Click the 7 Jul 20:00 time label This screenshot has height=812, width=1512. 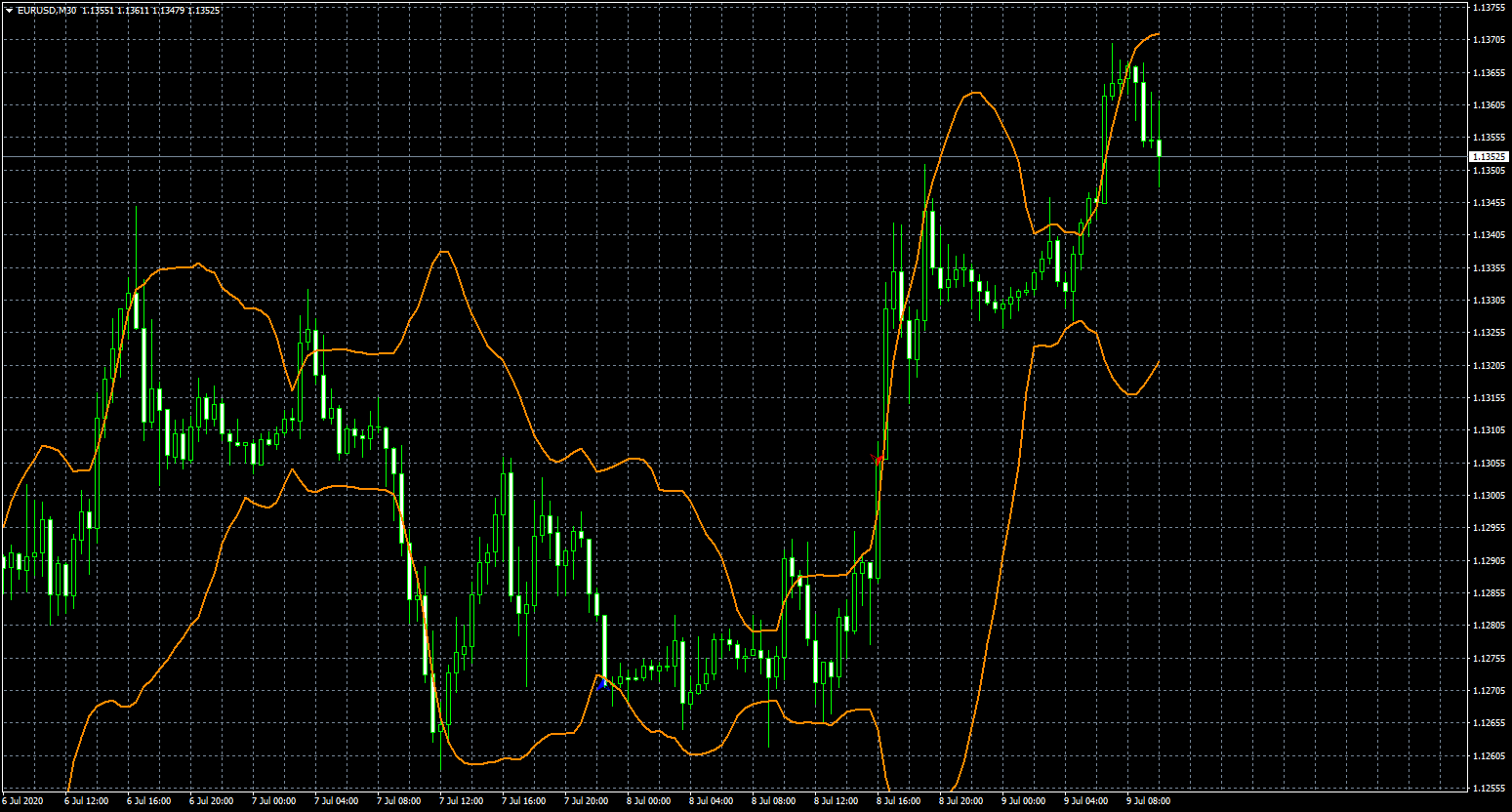586,801
